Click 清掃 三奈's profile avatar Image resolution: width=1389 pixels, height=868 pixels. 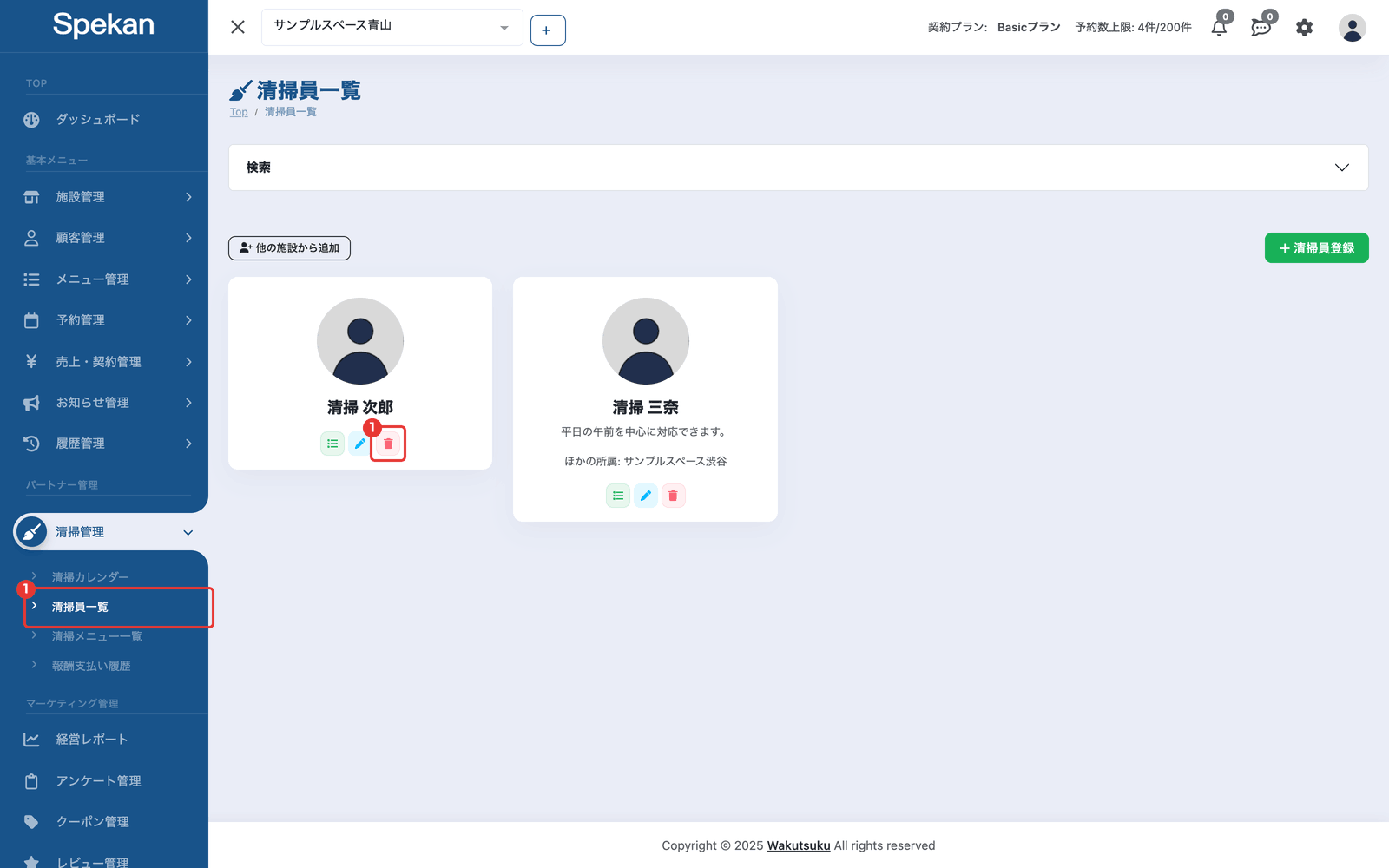coord(646,341)
